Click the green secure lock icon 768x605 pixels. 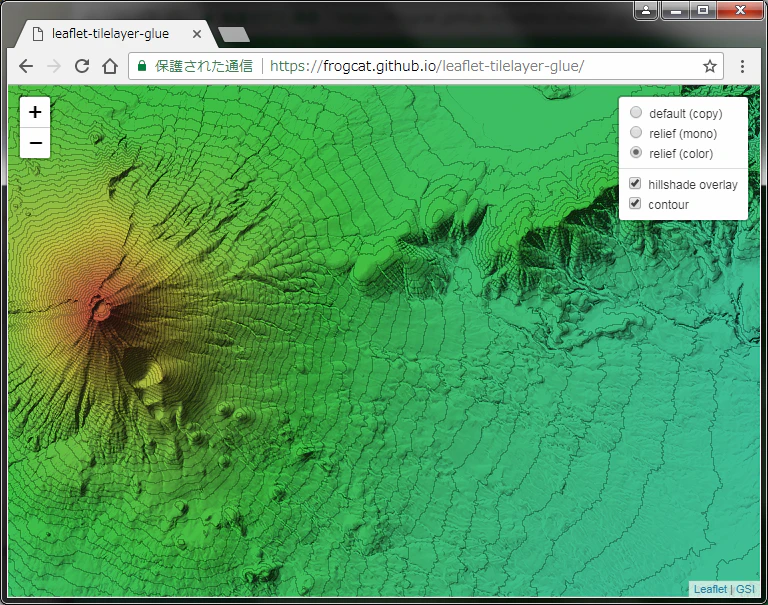click(x=142, y=66)
